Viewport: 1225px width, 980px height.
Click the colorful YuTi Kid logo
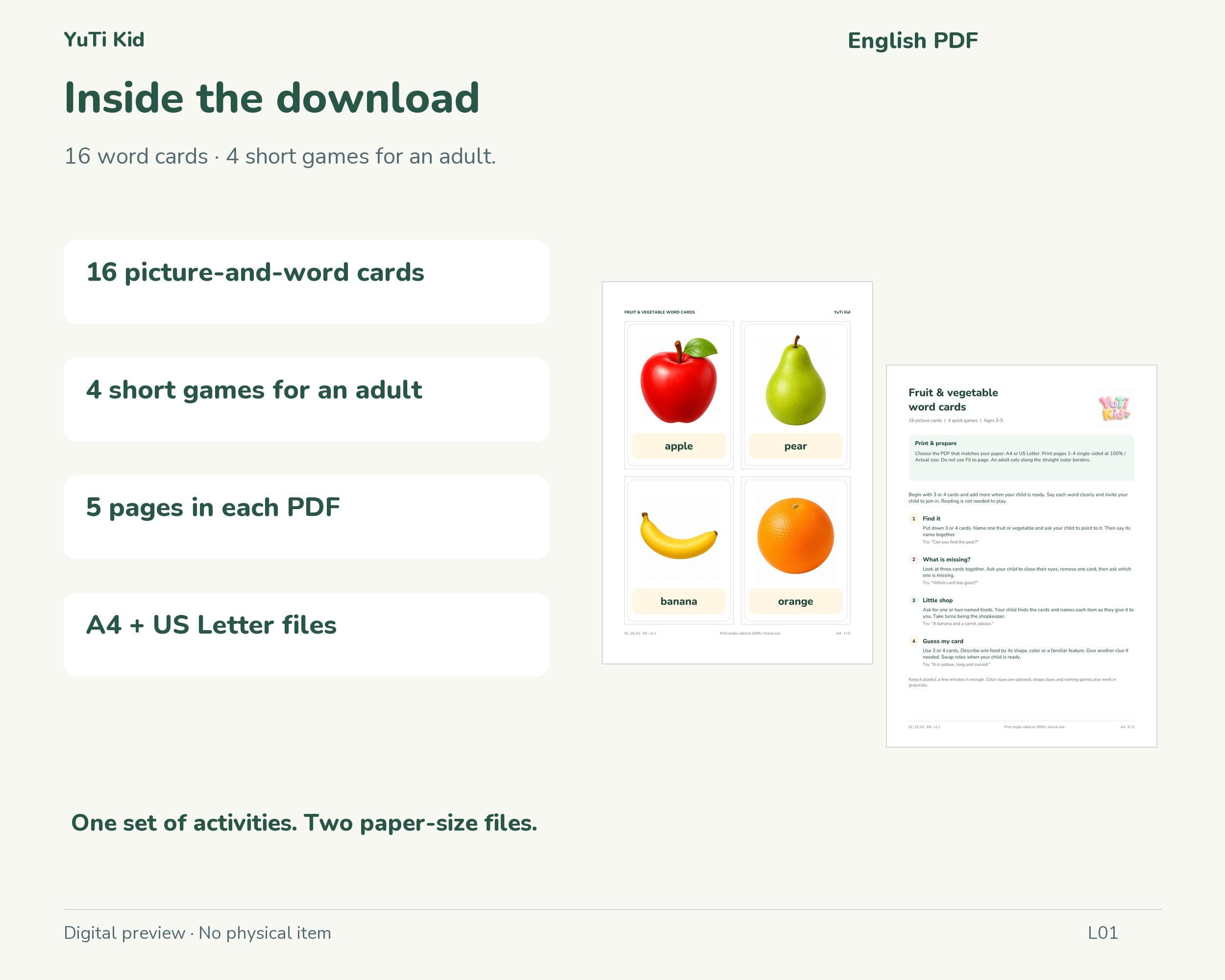pos(1114,408)
